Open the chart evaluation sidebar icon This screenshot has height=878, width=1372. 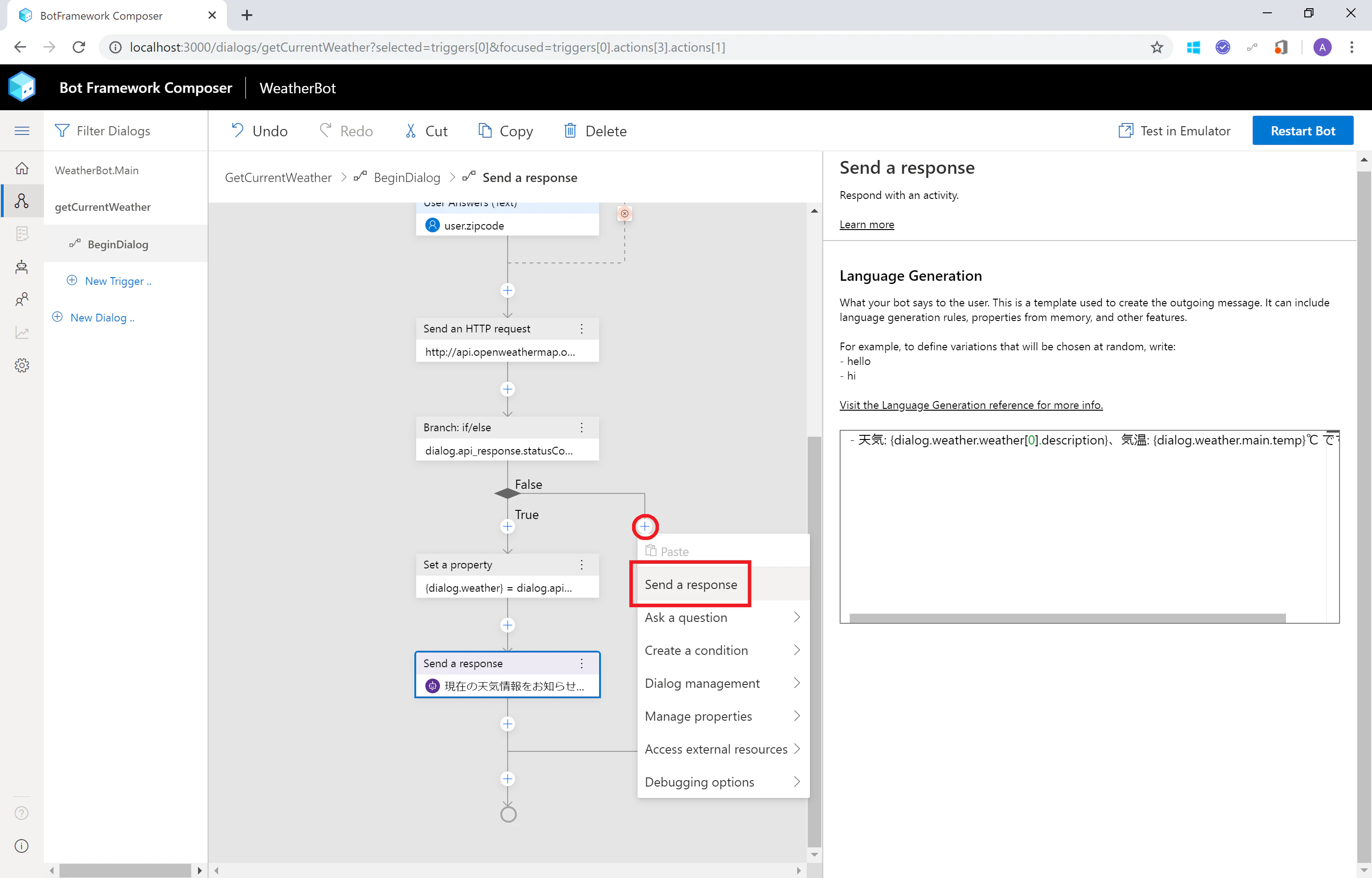[x=21, y=332]
